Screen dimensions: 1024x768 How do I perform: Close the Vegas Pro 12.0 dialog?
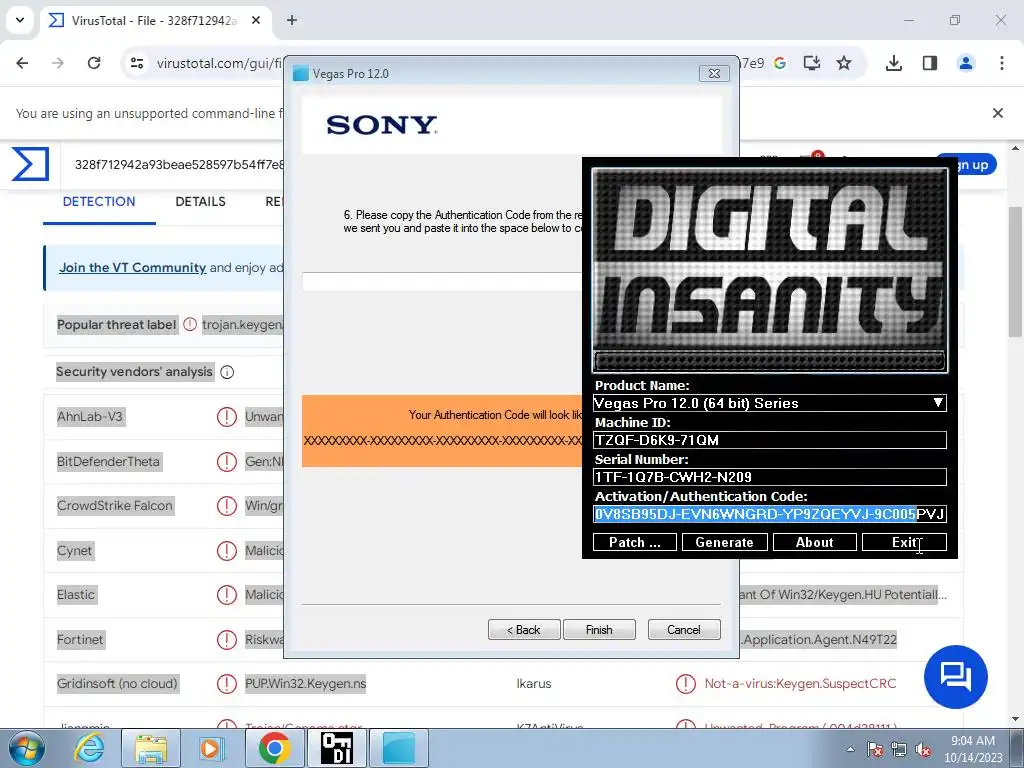(x=714, y=74)
